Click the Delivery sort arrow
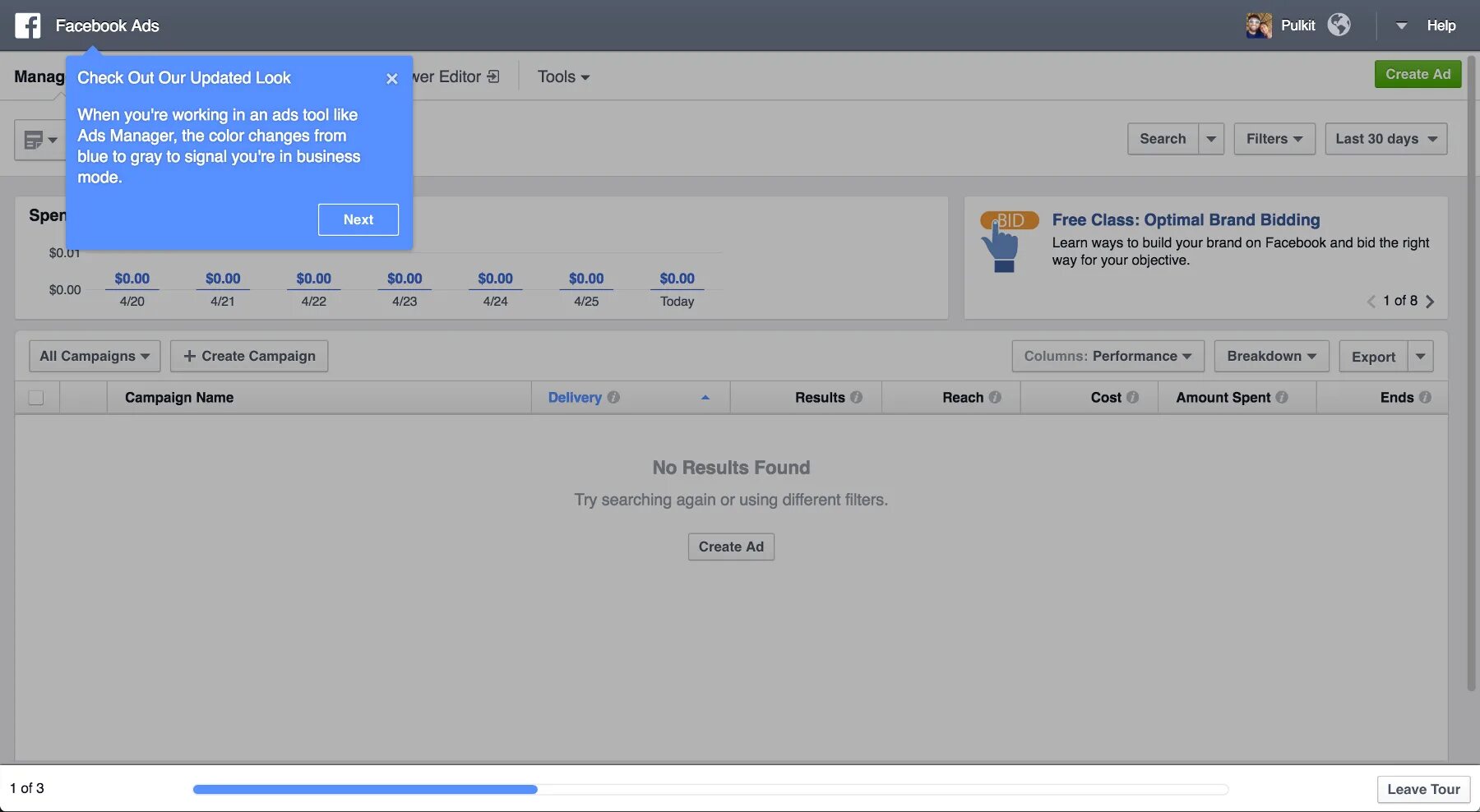 coord(705,397)
